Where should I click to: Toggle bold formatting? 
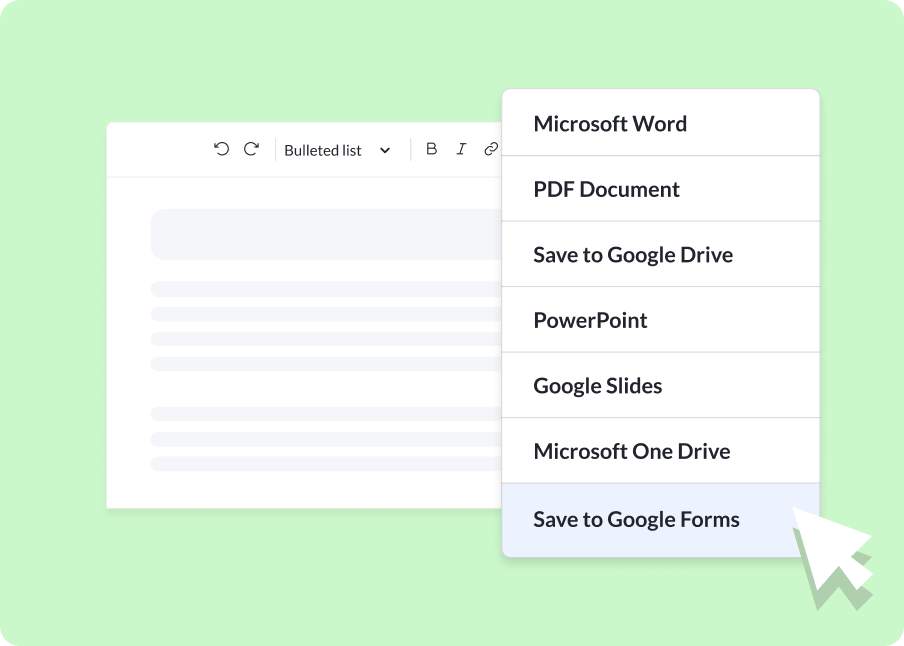(431, 149)
